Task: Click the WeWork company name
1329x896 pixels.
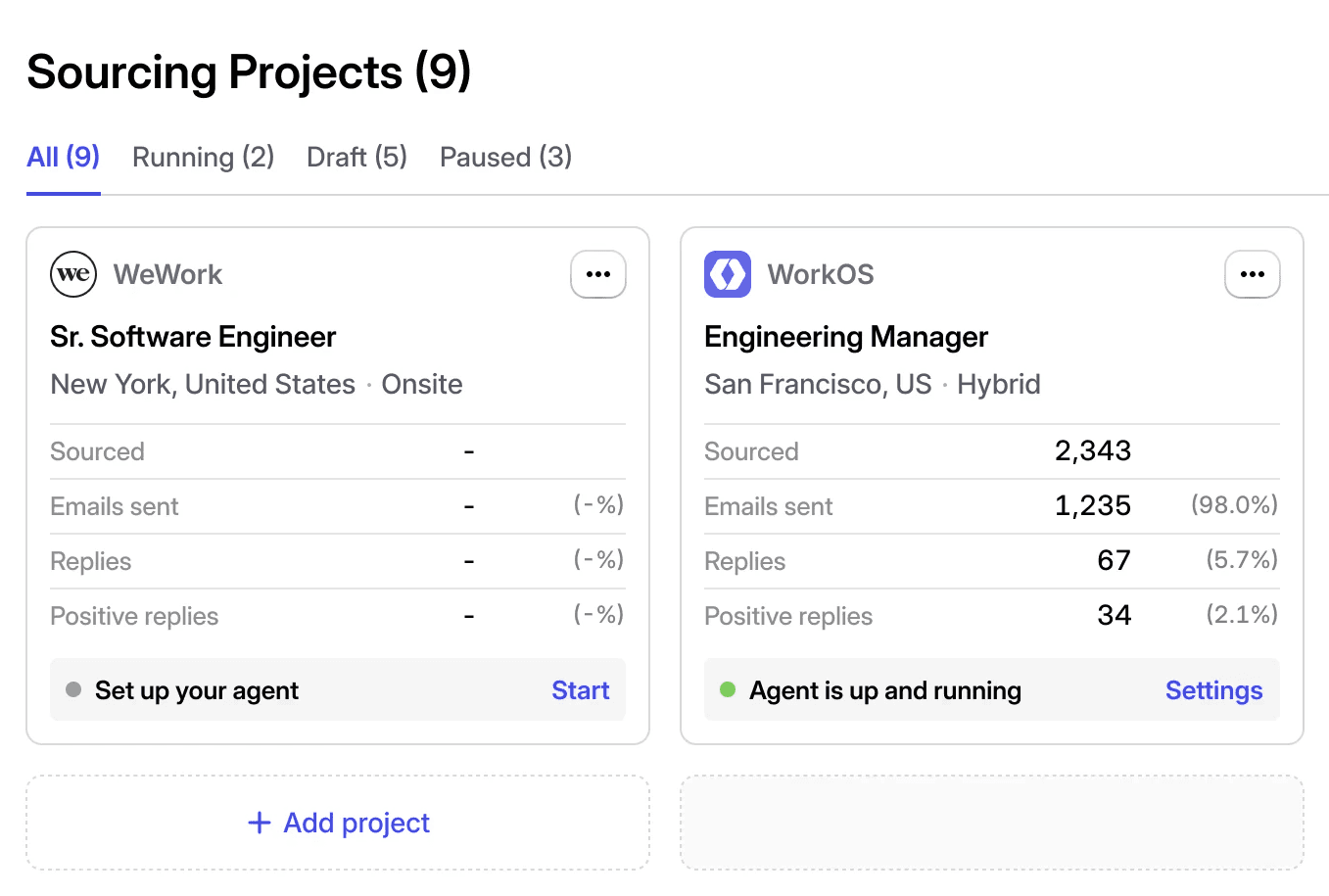Action: pos(167,274)
